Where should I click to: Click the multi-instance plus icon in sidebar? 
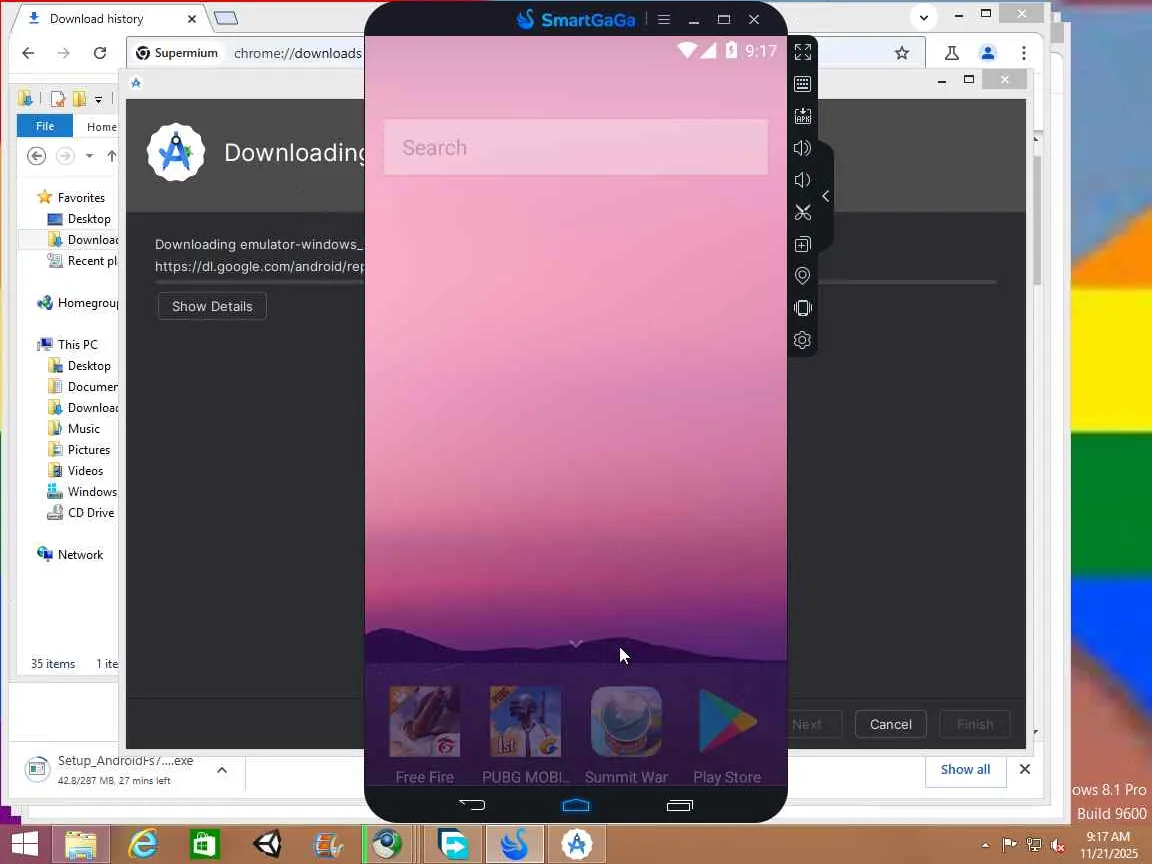tap(802, 244)
